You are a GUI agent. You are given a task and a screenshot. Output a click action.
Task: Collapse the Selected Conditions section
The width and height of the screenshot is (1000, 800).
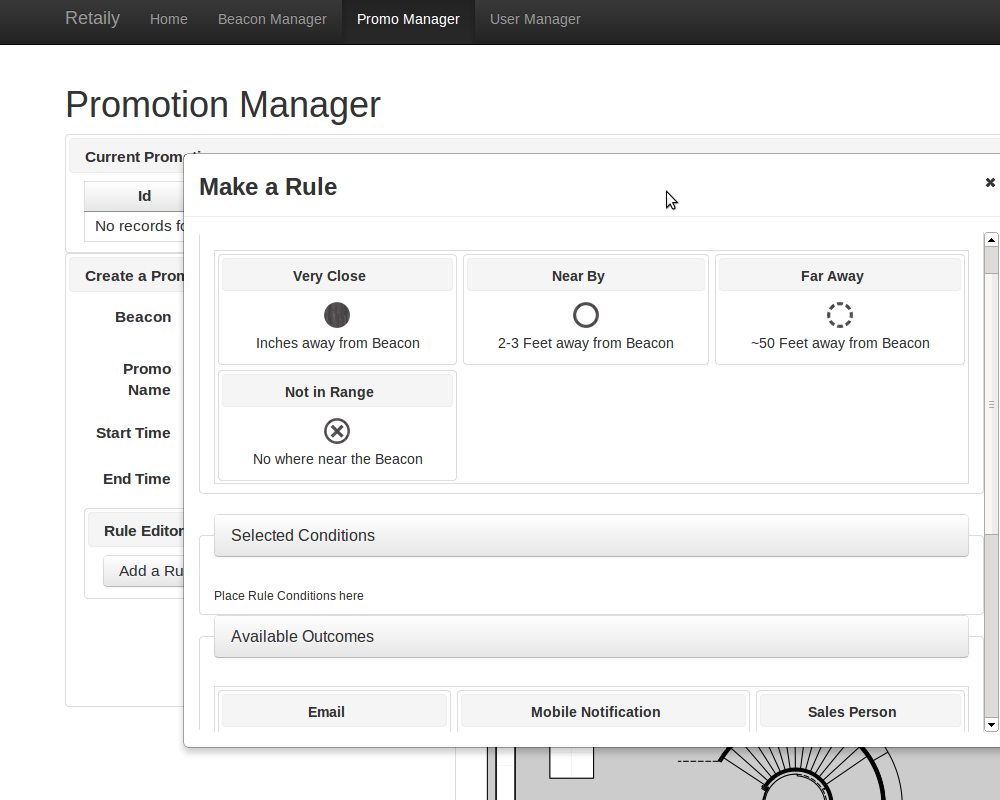click(x=591, y=535)
